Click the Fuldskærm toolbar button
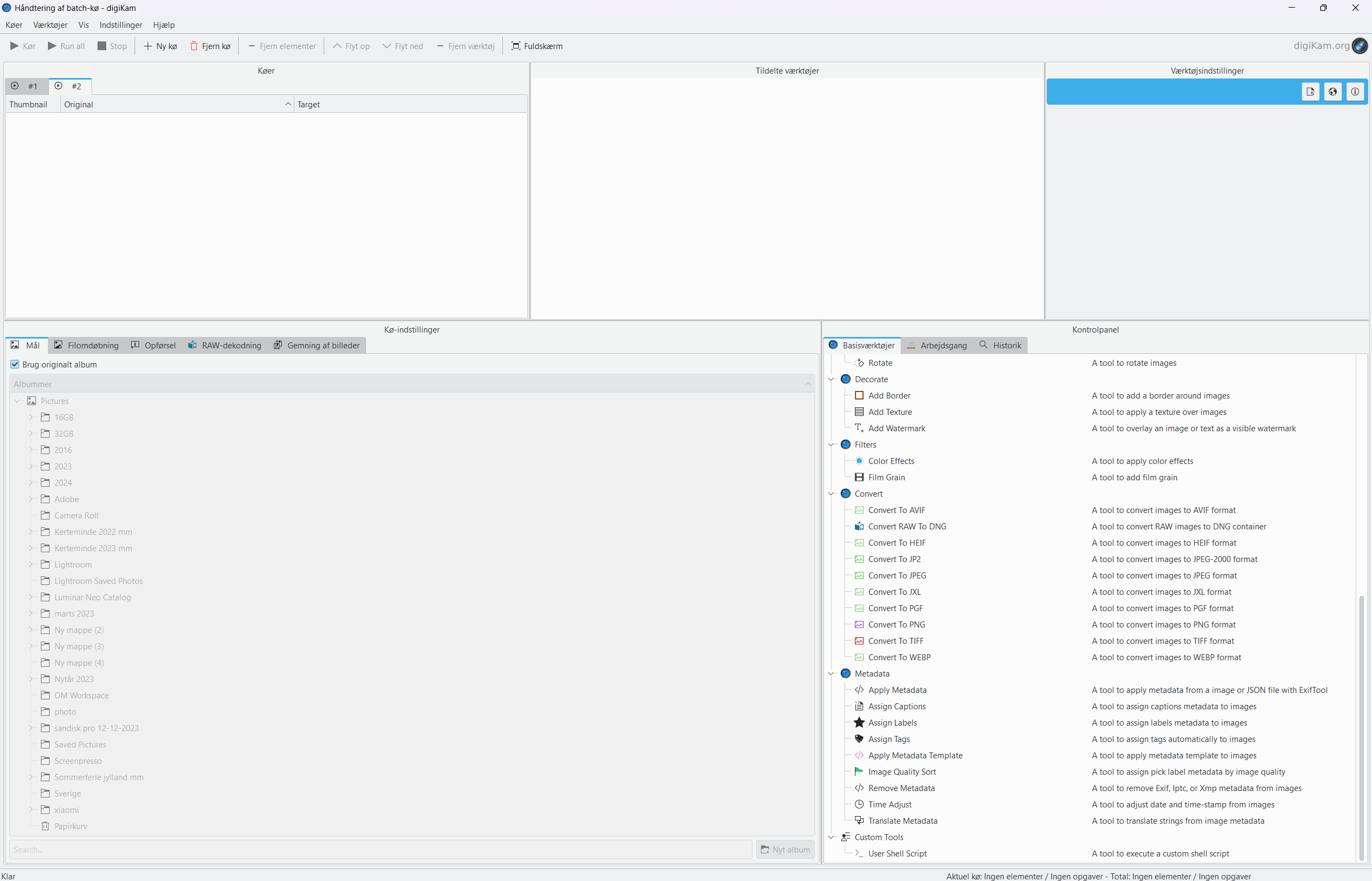Screen dimensions: 1372x881 (536, 46)
